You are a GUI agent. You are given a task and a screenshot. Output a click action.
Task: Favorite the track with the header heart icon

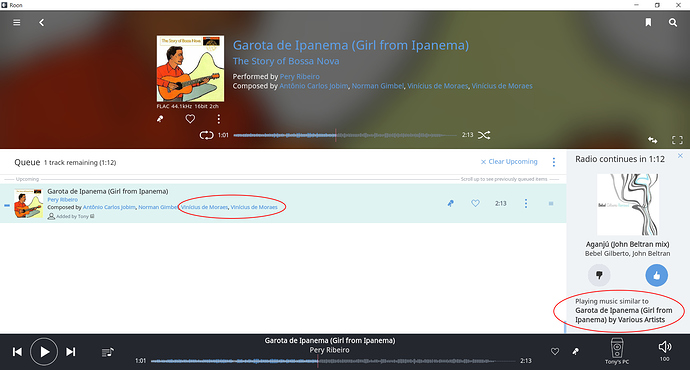190,119
